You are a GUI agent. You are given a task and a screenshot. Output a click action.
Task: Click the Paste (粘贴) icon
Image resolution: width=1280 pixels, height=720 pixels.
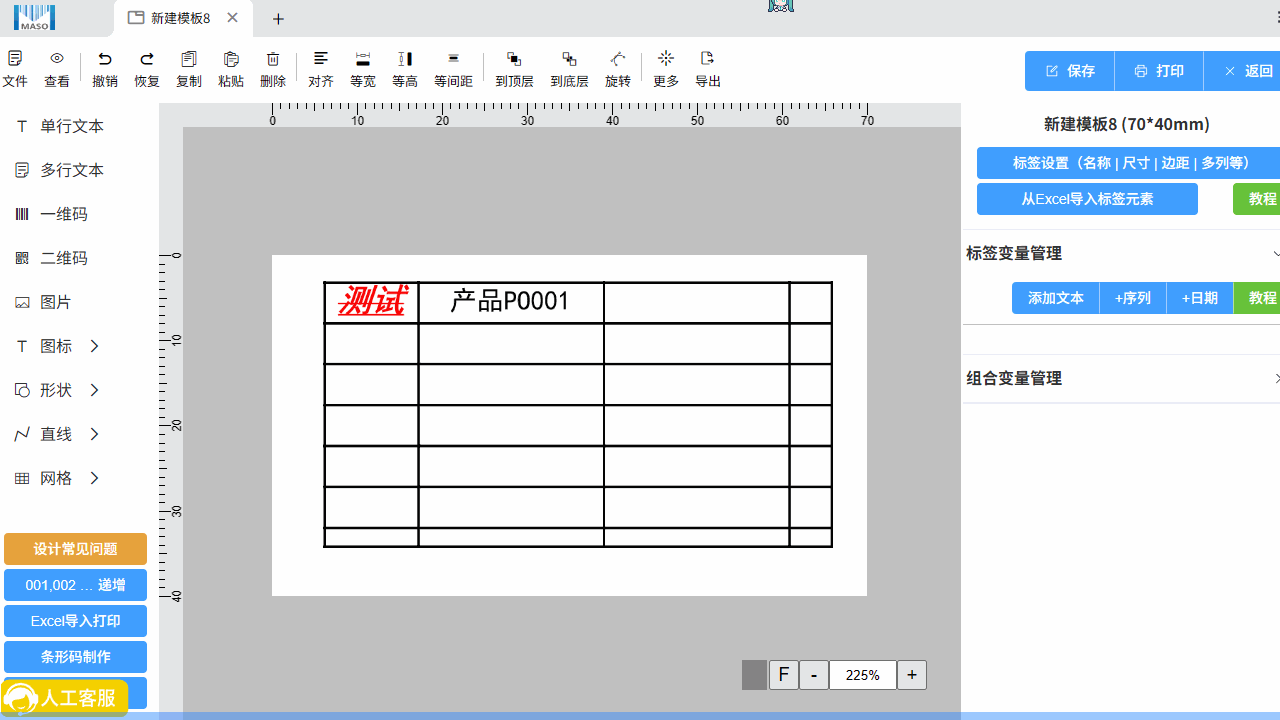pyautogui.click(x=231, y=60)
